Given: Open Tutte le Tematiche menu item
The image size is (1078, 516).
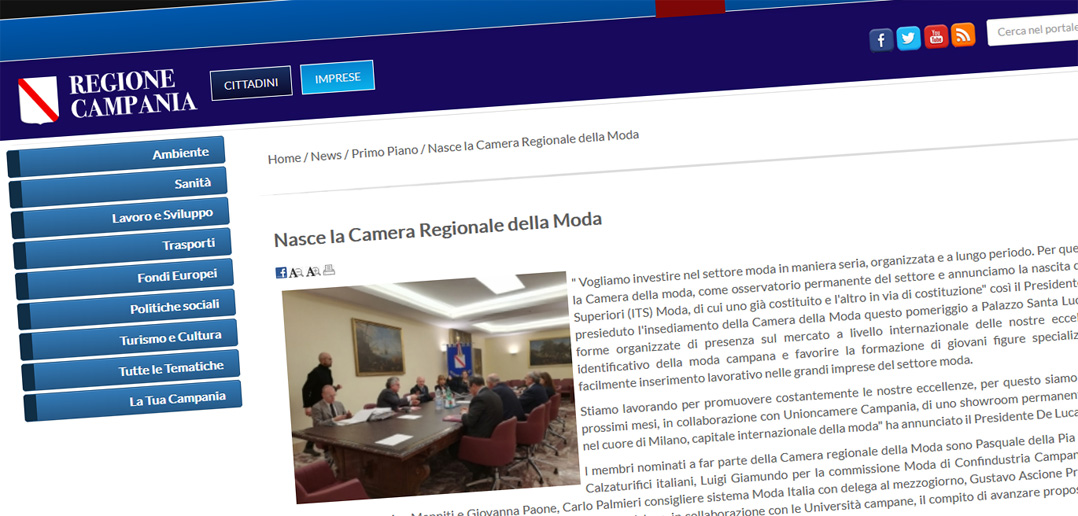Looking at the screenshot, I should 131,370.
